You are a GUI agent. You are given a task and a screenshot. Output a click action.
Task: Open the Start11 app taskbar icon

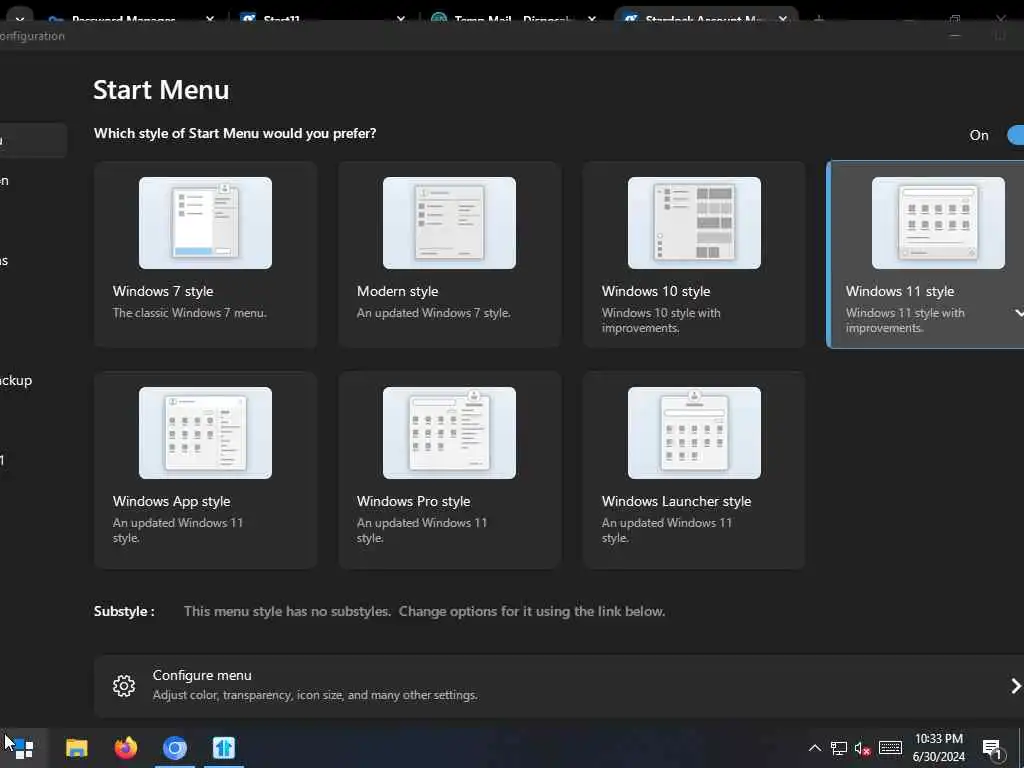pos(223,748)
